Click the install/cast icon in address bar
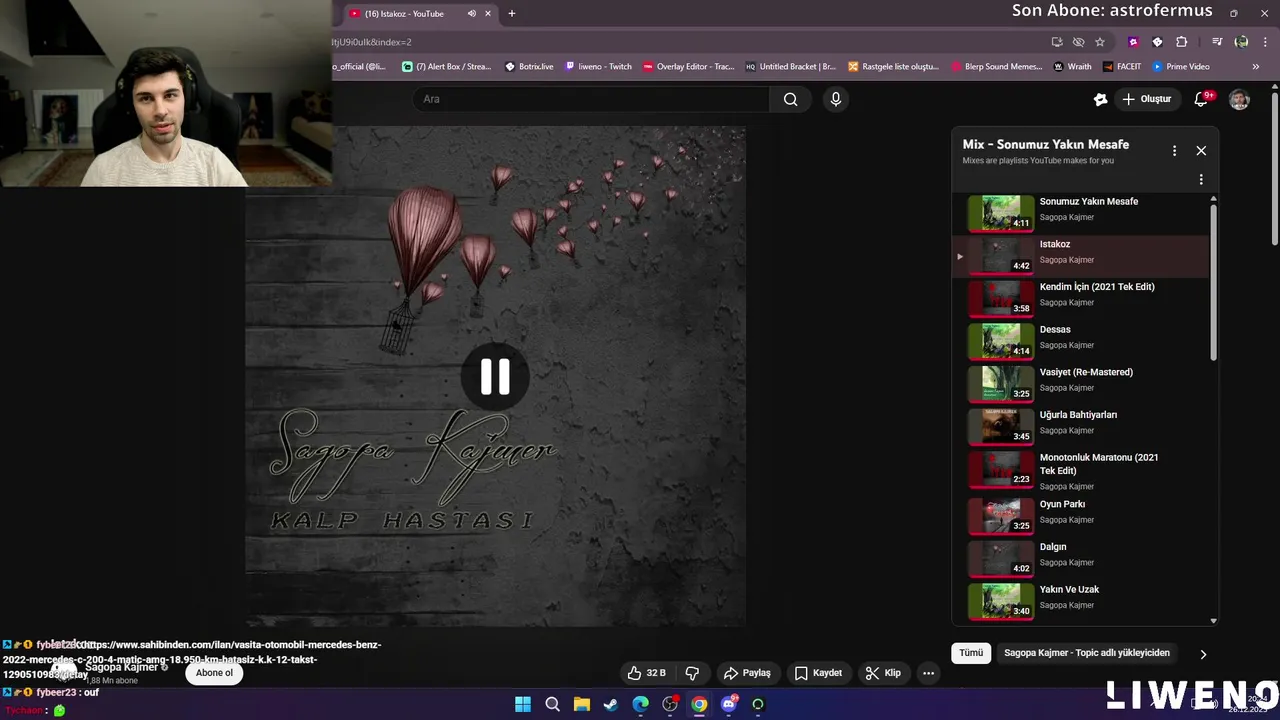The width and height of the screenshot is (1280, 720). (1057, 42)
